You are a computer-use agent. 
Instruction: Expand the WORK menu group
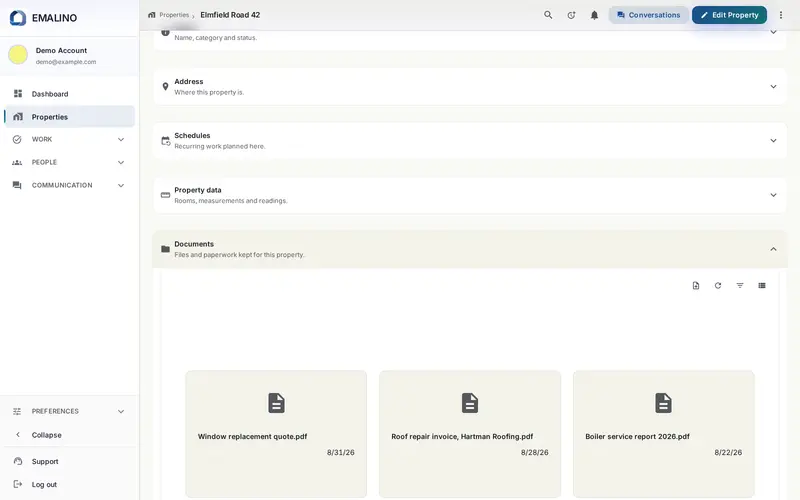[69, 139]
